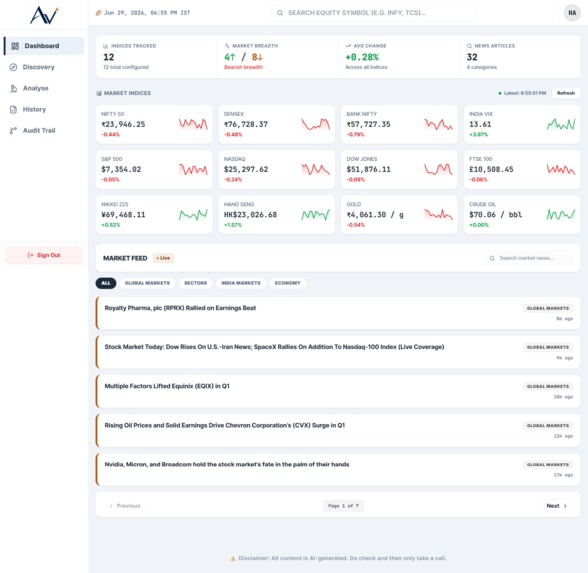Screen dimensions: 588x573
Task: Click the INDIA VIX green sparkline
Action: click(x=561, y=124)
